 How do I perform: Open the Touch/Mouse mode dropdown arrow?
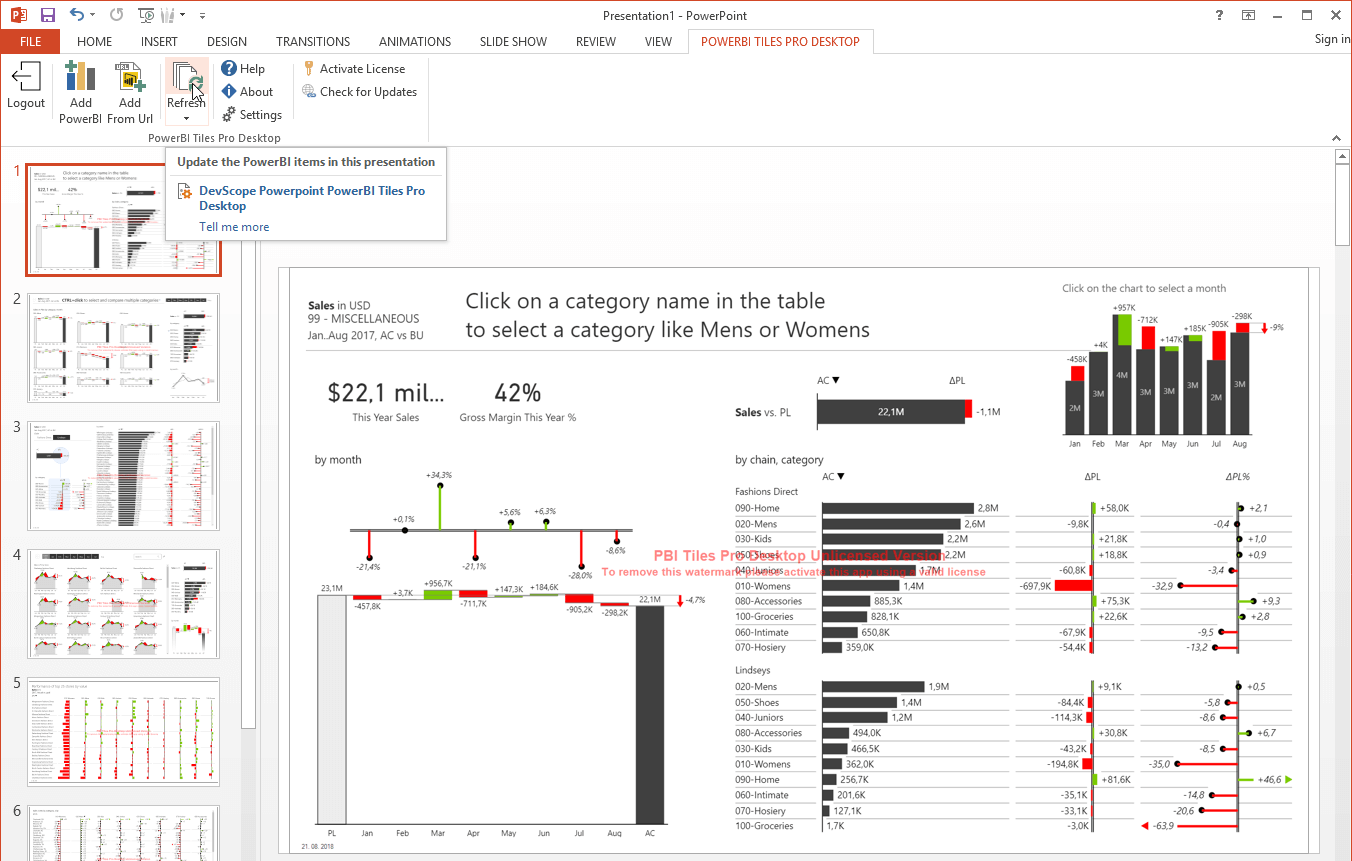182,15
